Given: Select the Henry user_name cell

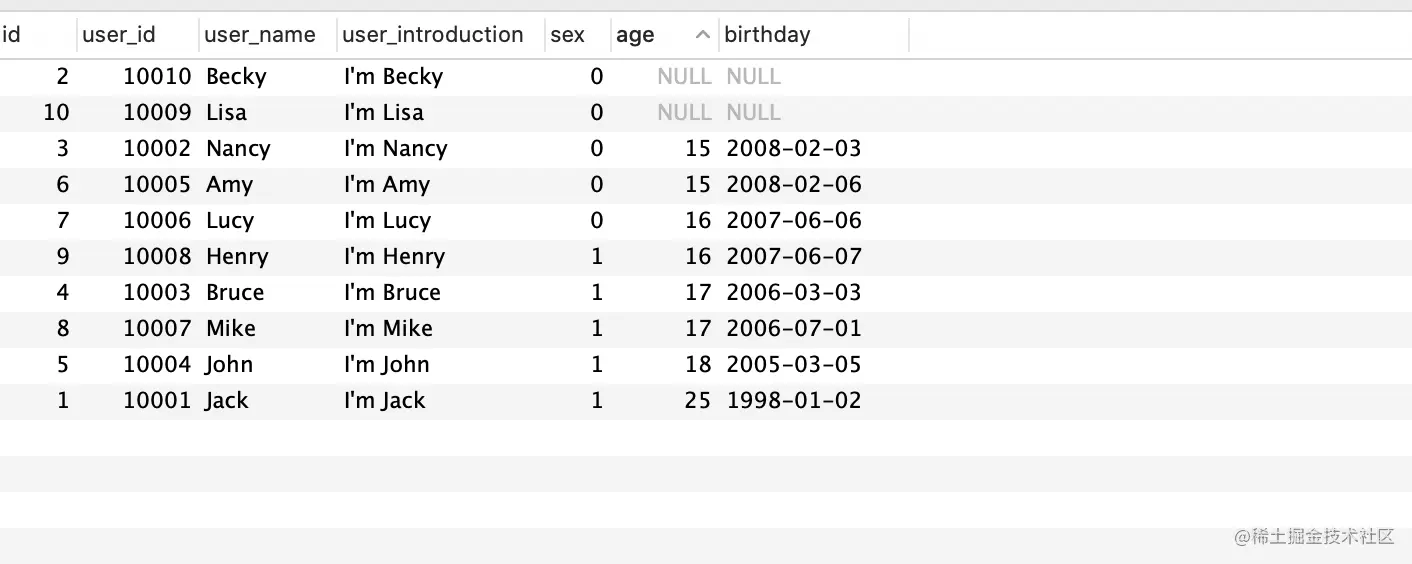Looking at the screenshot, I should [x=237, y=257].
